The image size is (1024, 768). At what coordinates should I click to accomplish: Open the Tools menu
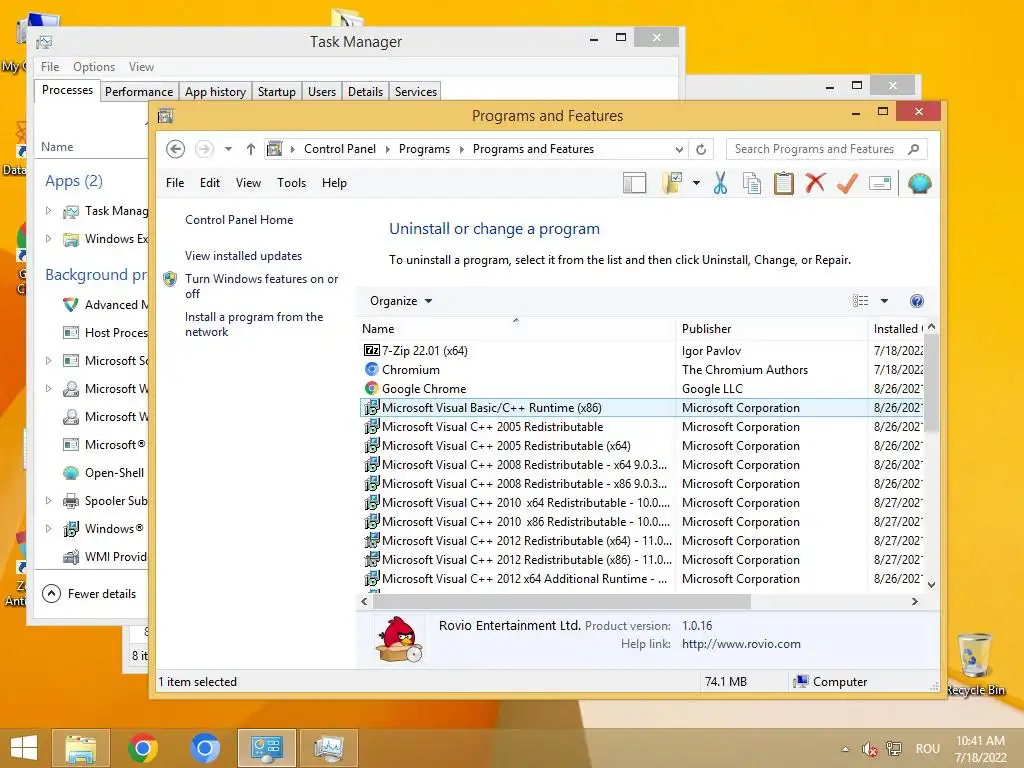291,183
